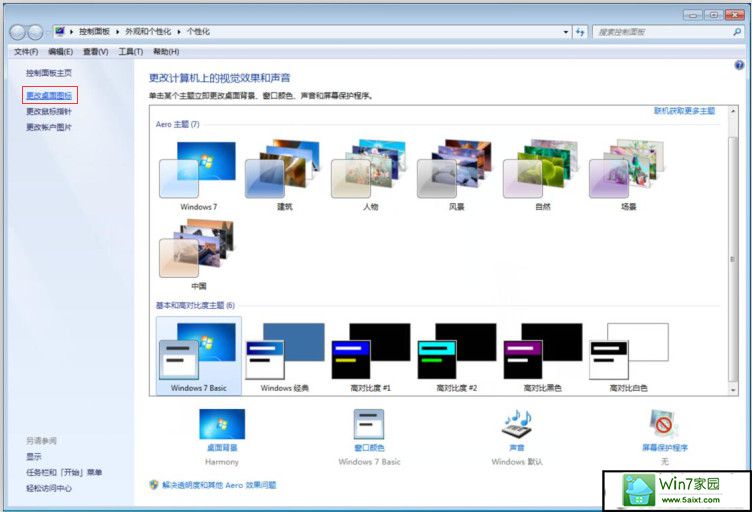Click the control panel icon in address bar
752x512 pixels.
[x=60, y=32]
